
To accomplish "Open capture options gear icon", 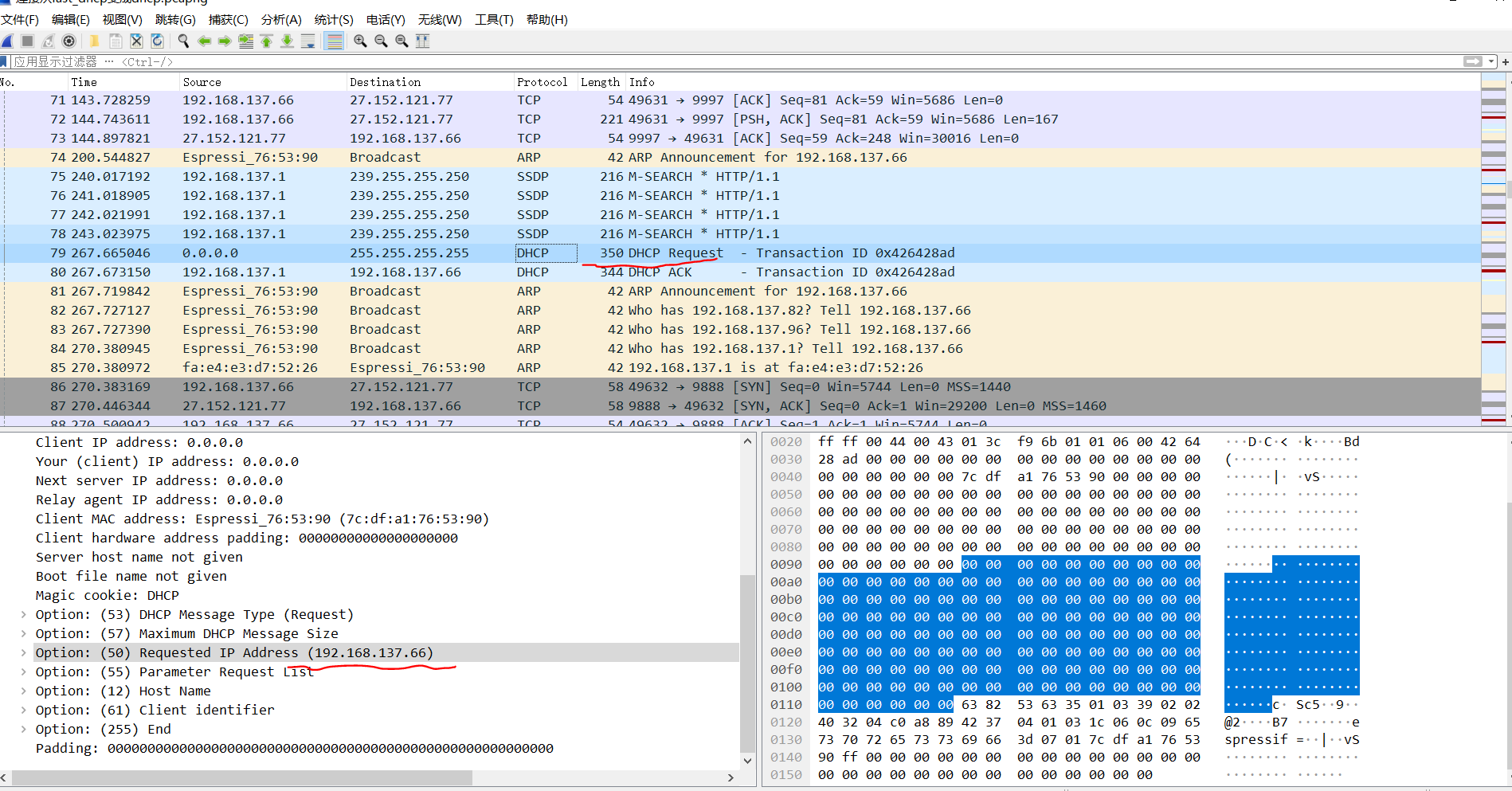I will (x=69, y=41).
